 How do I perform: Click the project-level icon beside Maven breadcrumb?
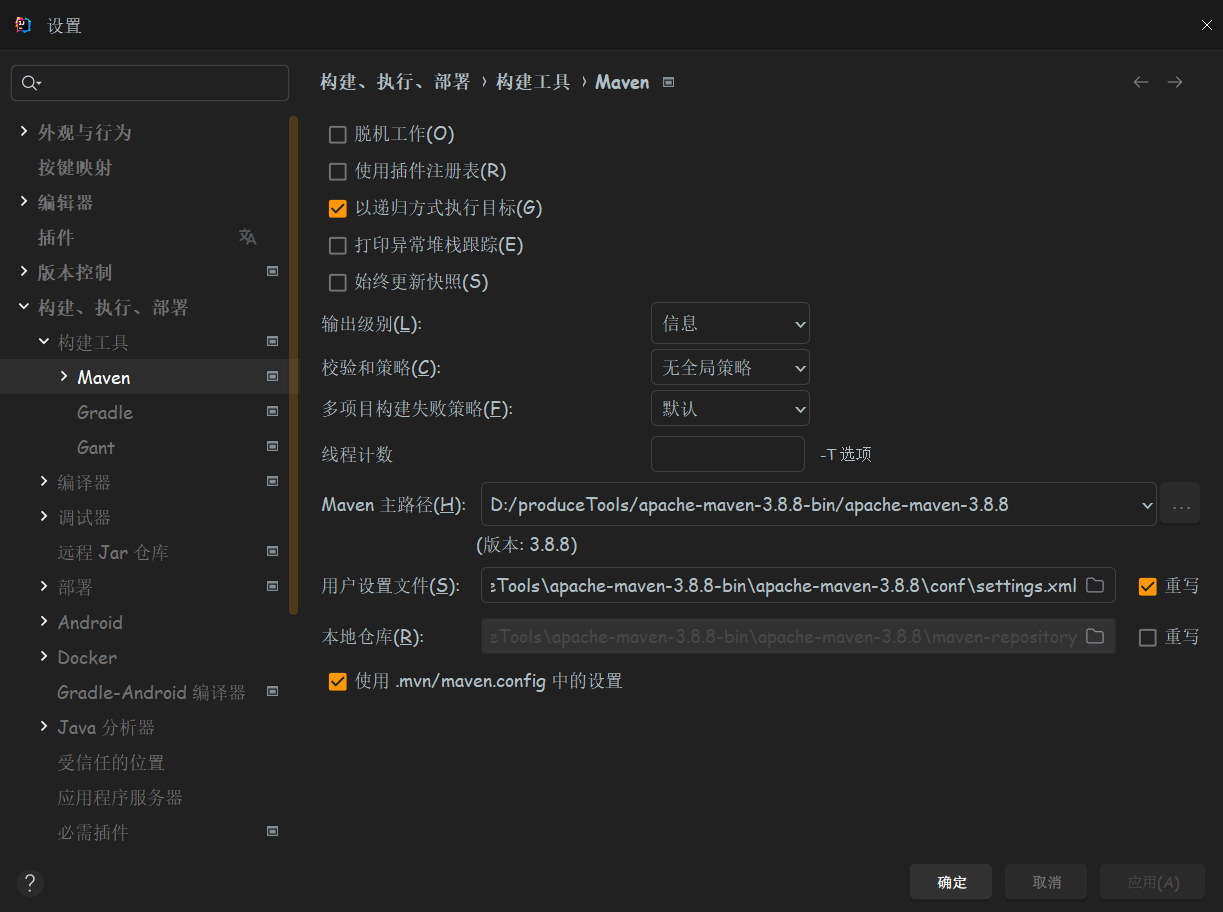click(669, 82)
